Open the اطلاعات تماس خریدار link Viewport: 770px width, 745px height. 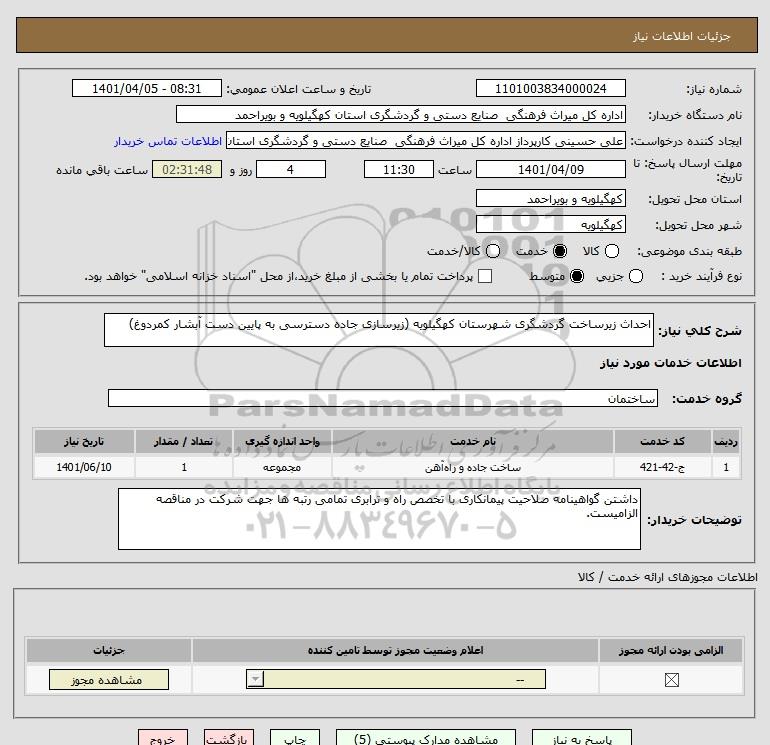(168, 141)
